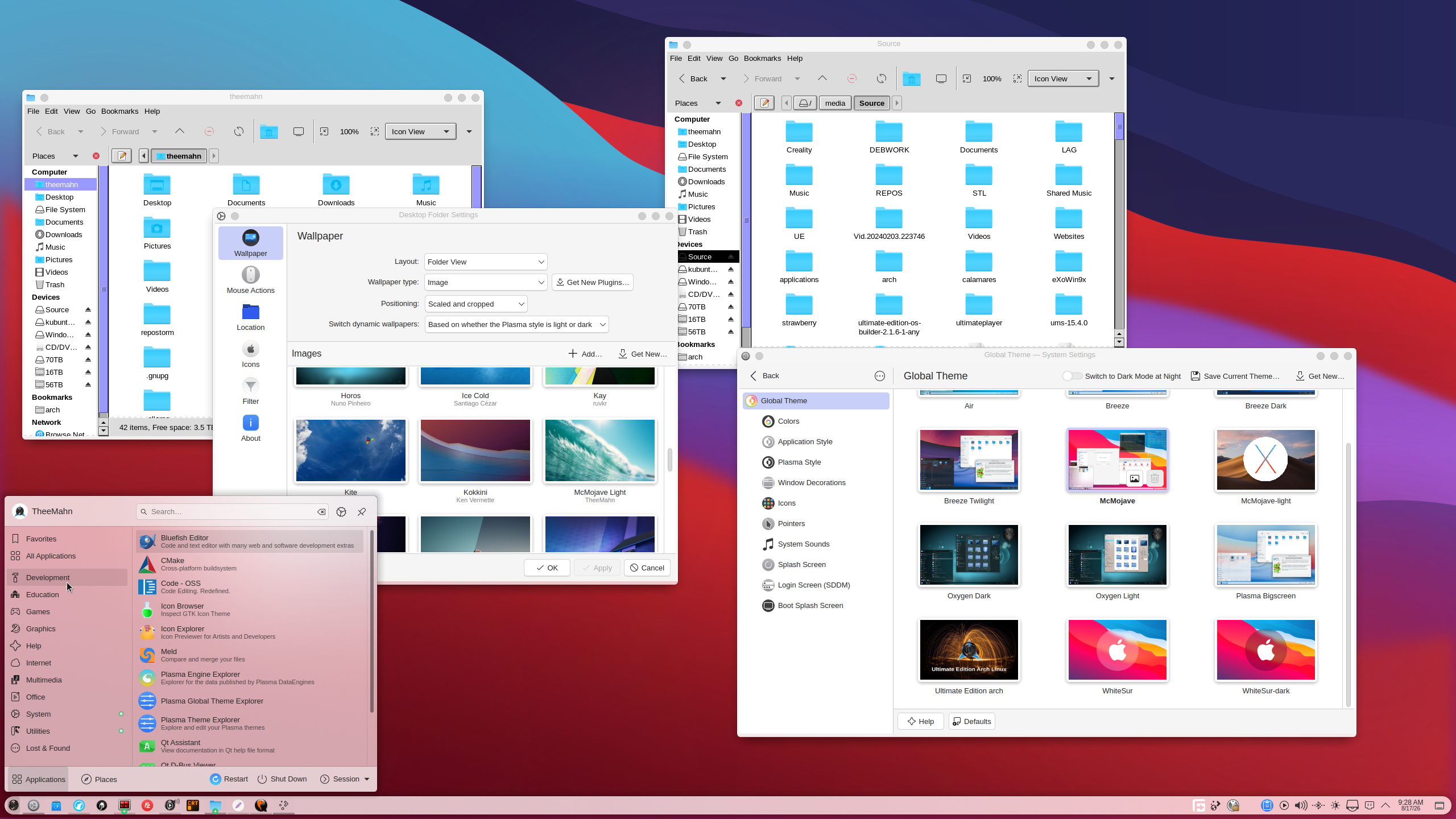Open Computer view icon in Source window toolbar
The image size is (1456, 819).
(941, 78)
